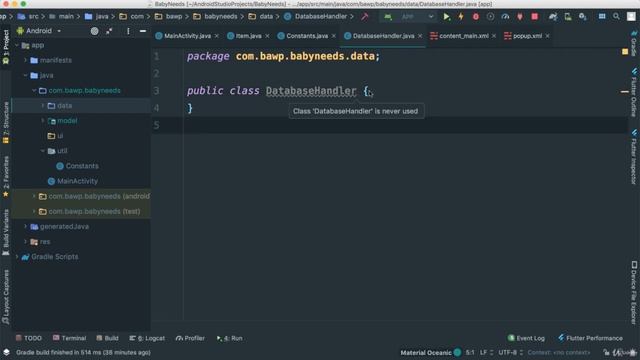
Task: Expand the model package arrow
Action: pos(42,121)
